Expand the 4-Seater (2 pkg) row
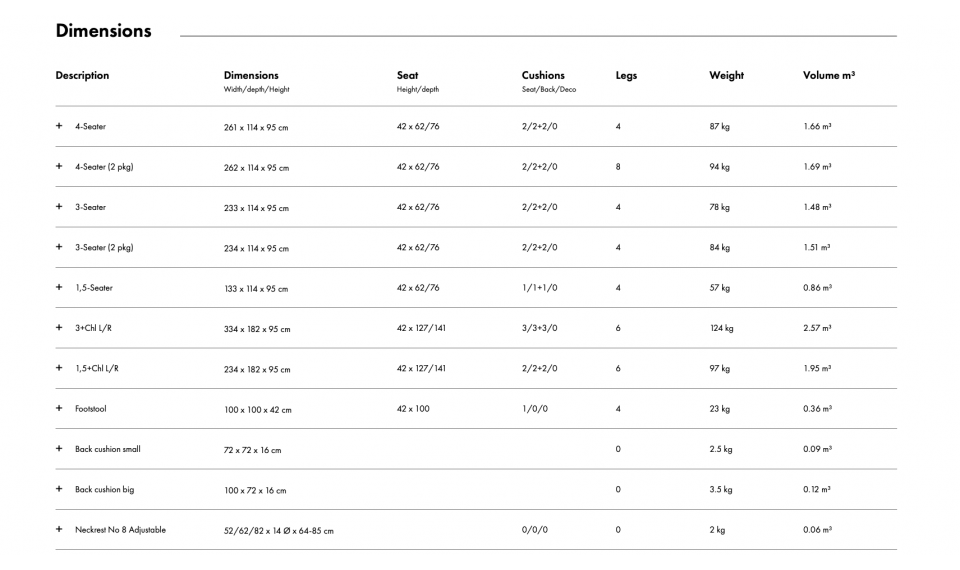This screenshot has height=570, width=960. coord(59,167)
